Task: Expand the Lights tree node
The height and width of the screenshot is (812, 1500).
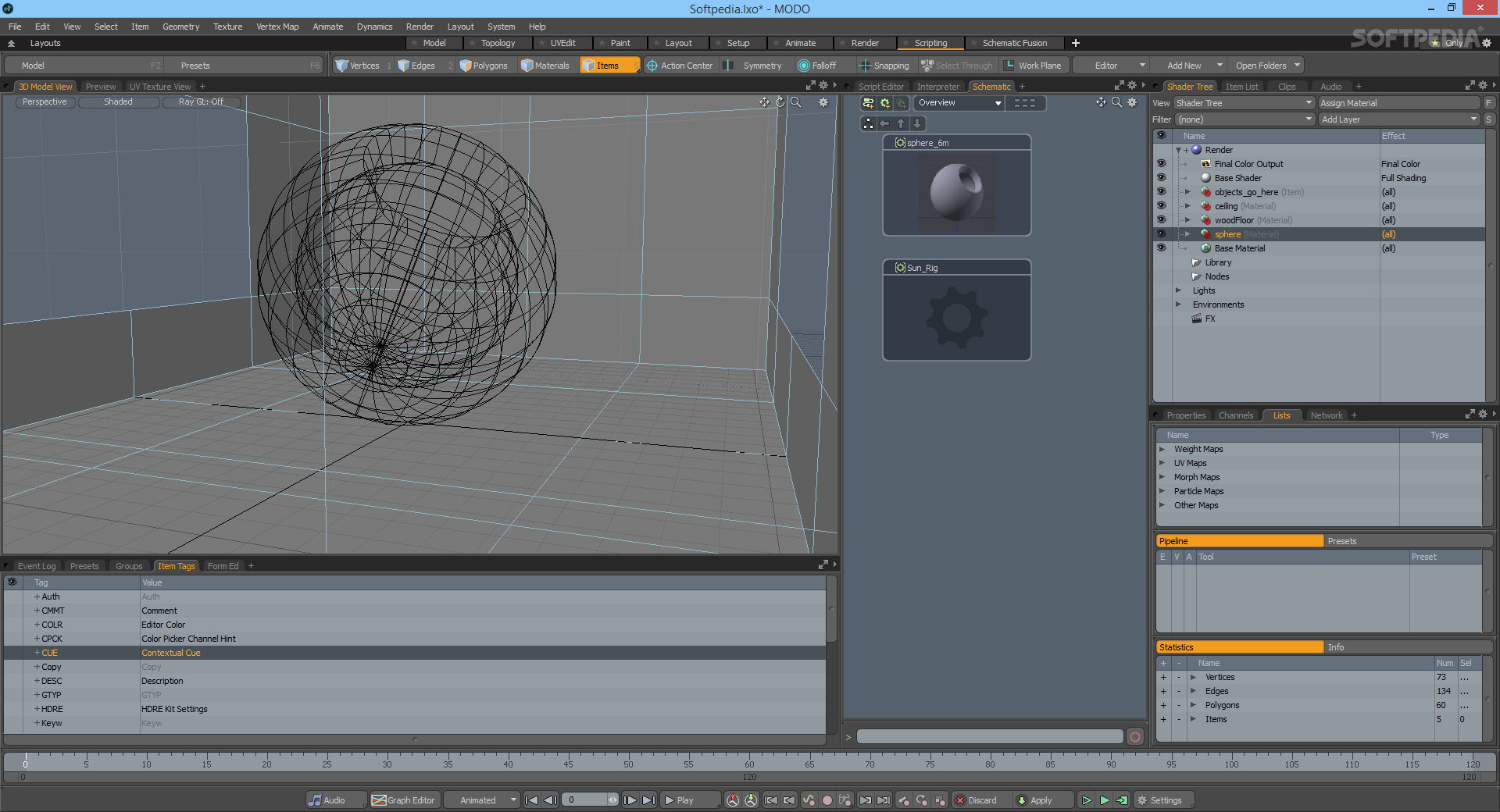Action: click(1178, 290)
